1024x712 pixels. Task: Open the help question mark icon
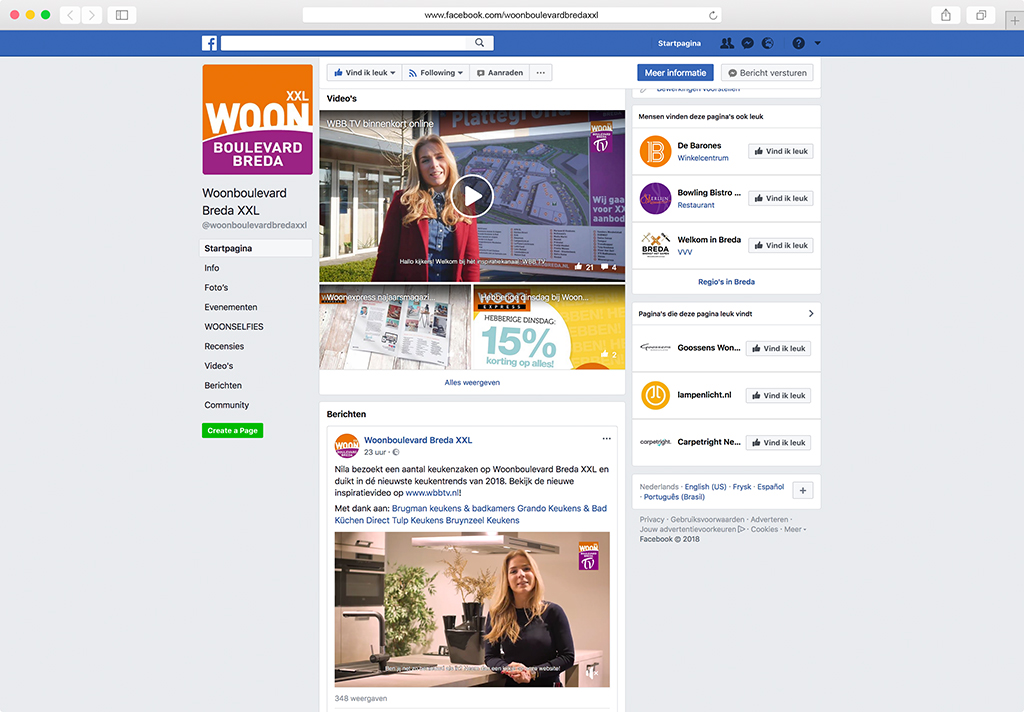pos(798,43)
